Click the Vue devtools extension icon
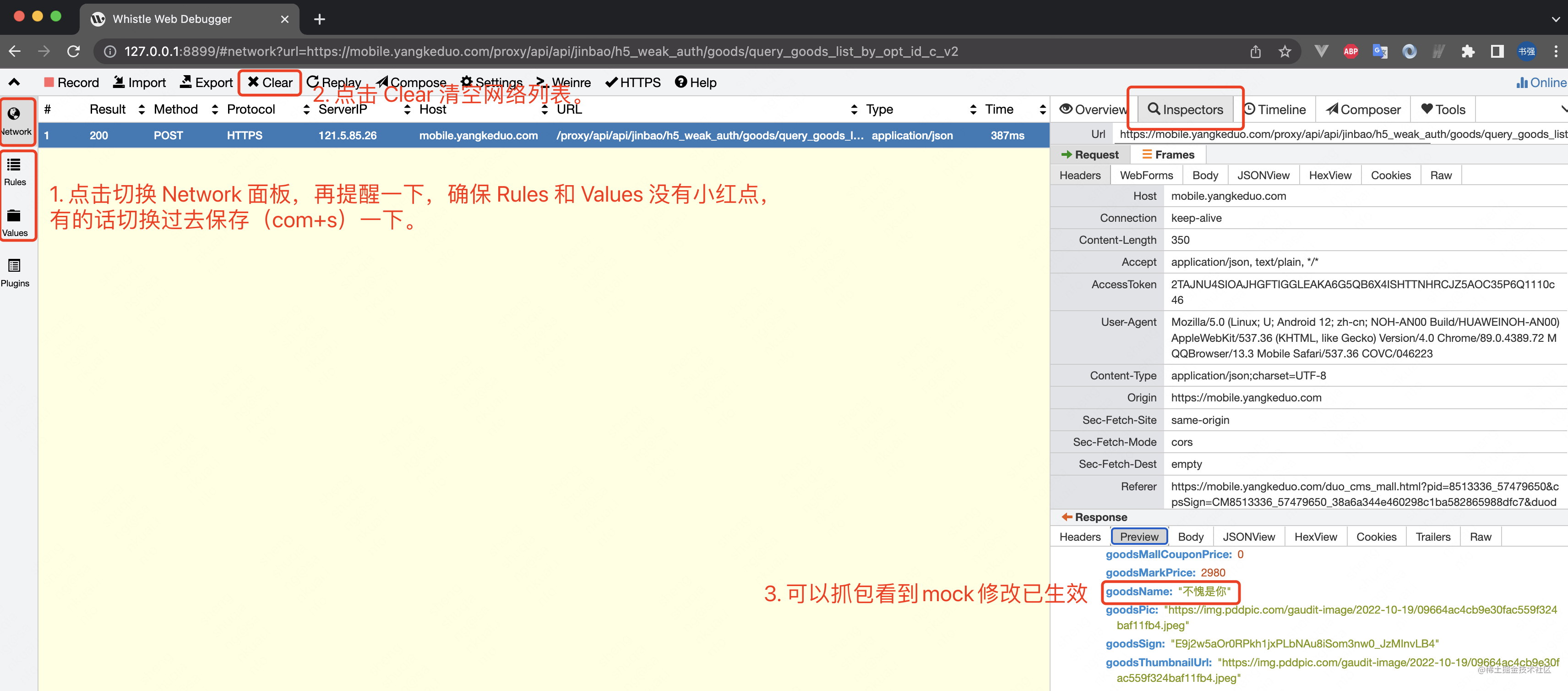Viewport: 1568px width, 691px height. 1321,52
